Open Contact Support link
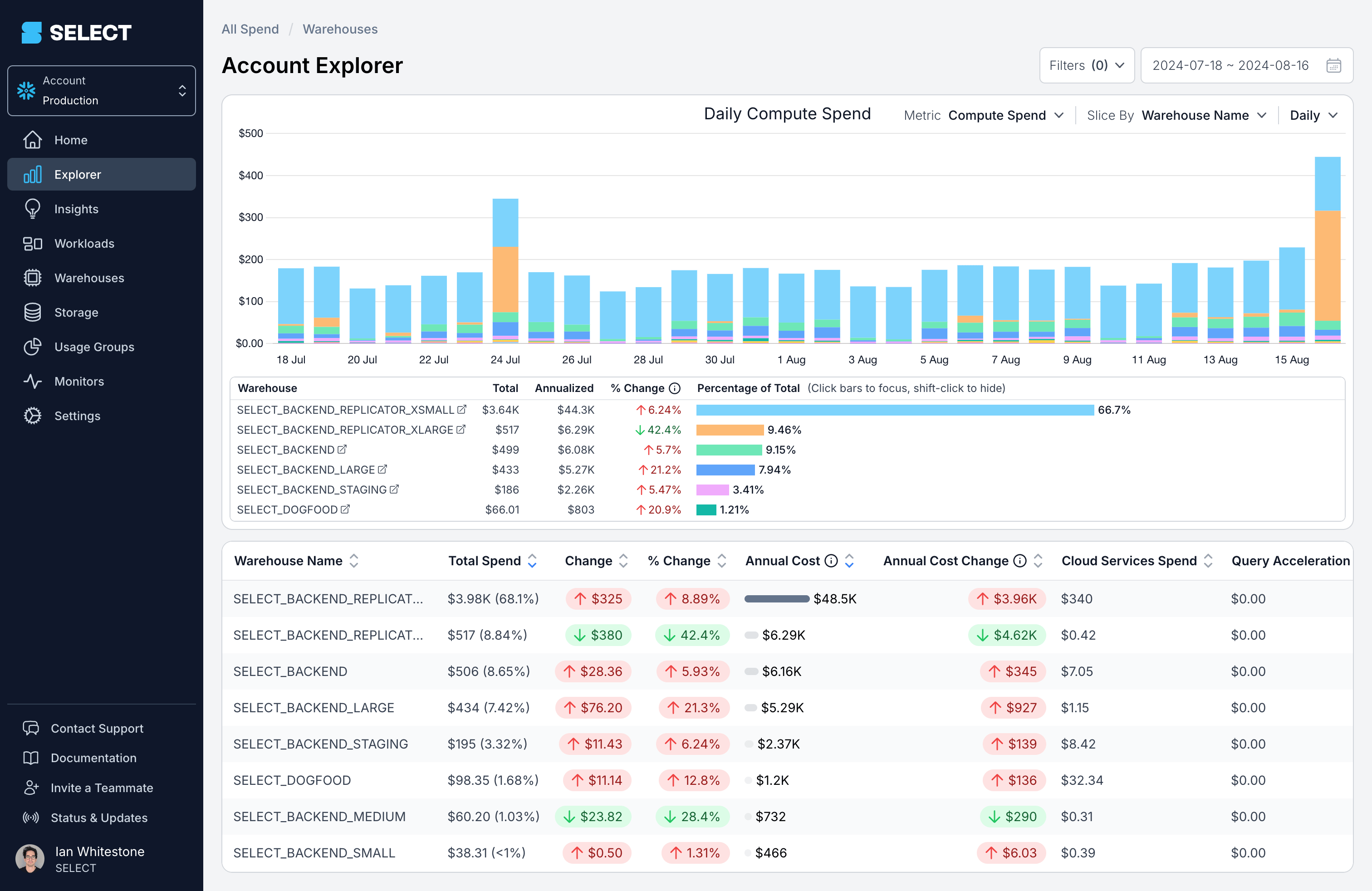This screenshot has height=891, width=1372. pyautogui.click(x=97, y=728)
